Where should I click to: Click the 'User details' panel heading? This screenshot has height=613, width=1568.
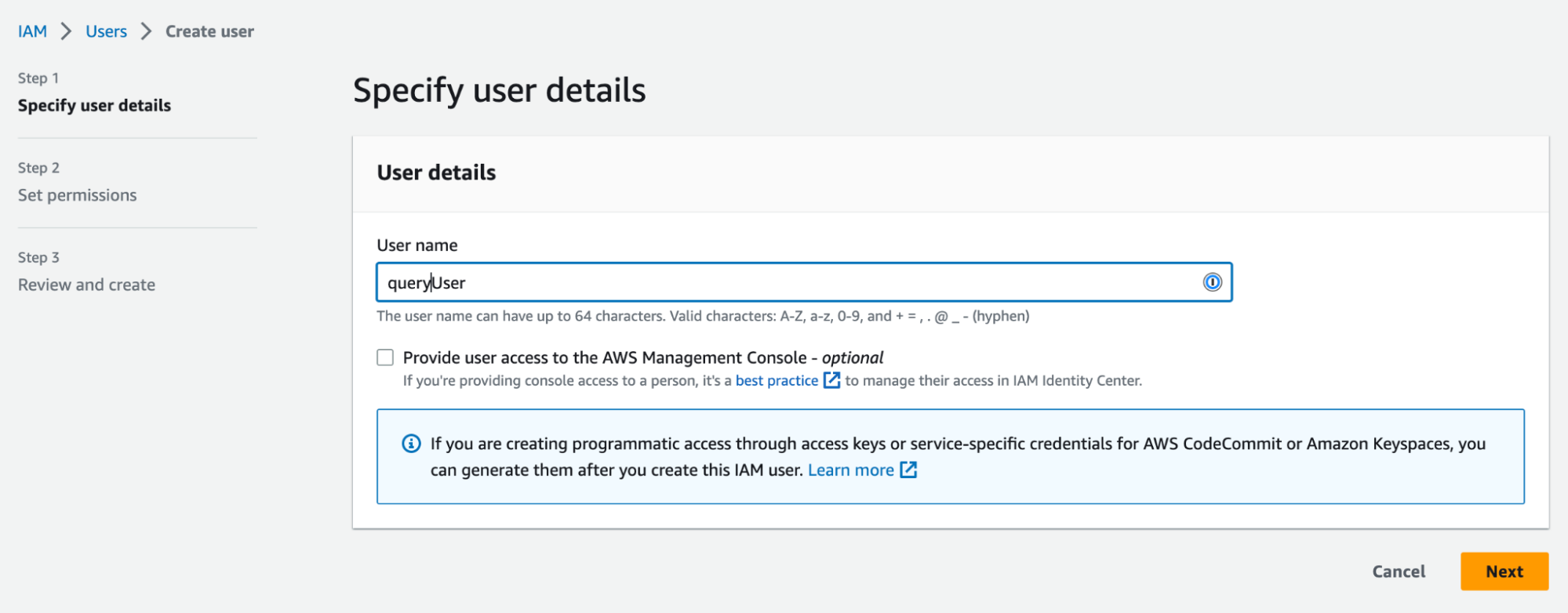click(436, 172)
